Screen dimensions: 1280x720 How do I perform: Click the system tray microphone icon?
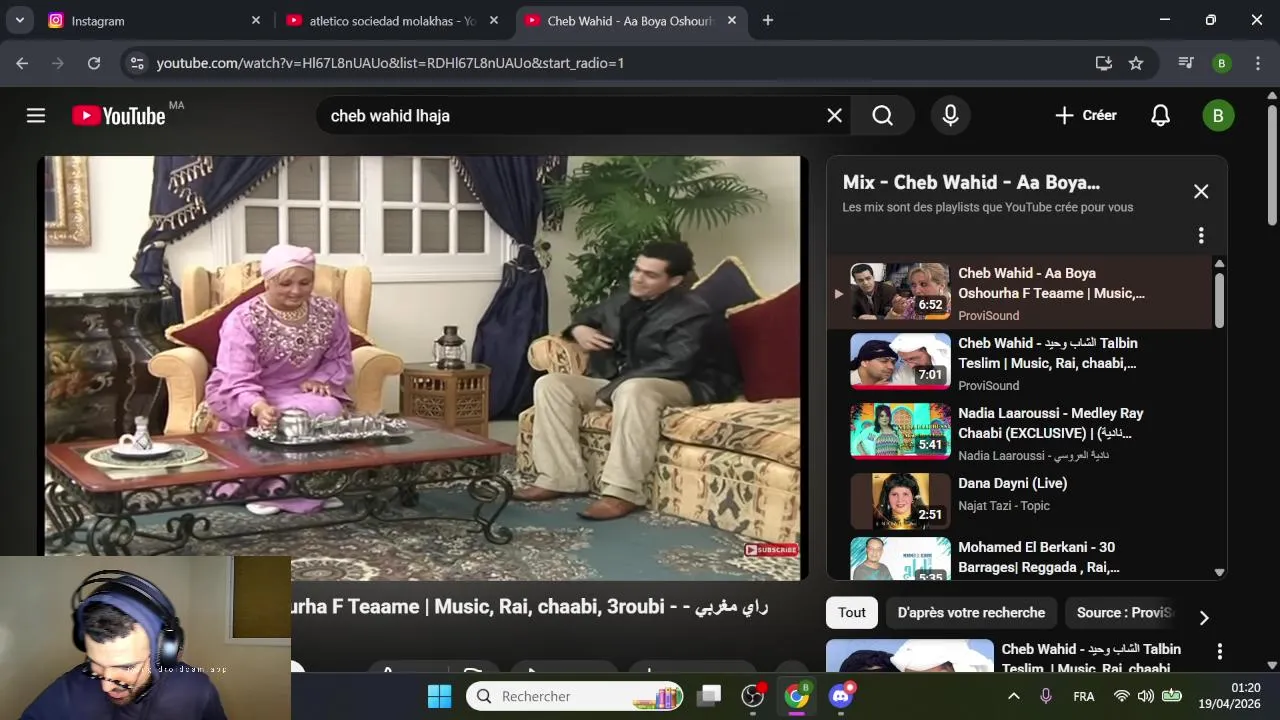1046,696
